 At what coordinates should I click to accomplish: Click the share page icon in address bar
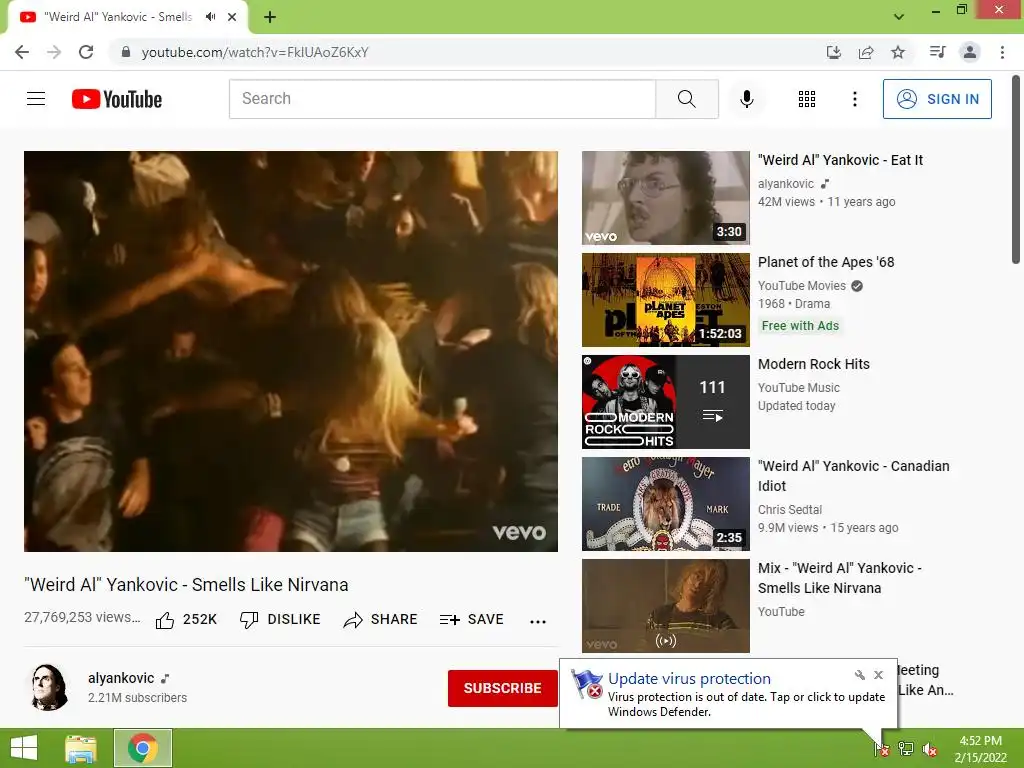coord(866,52)
